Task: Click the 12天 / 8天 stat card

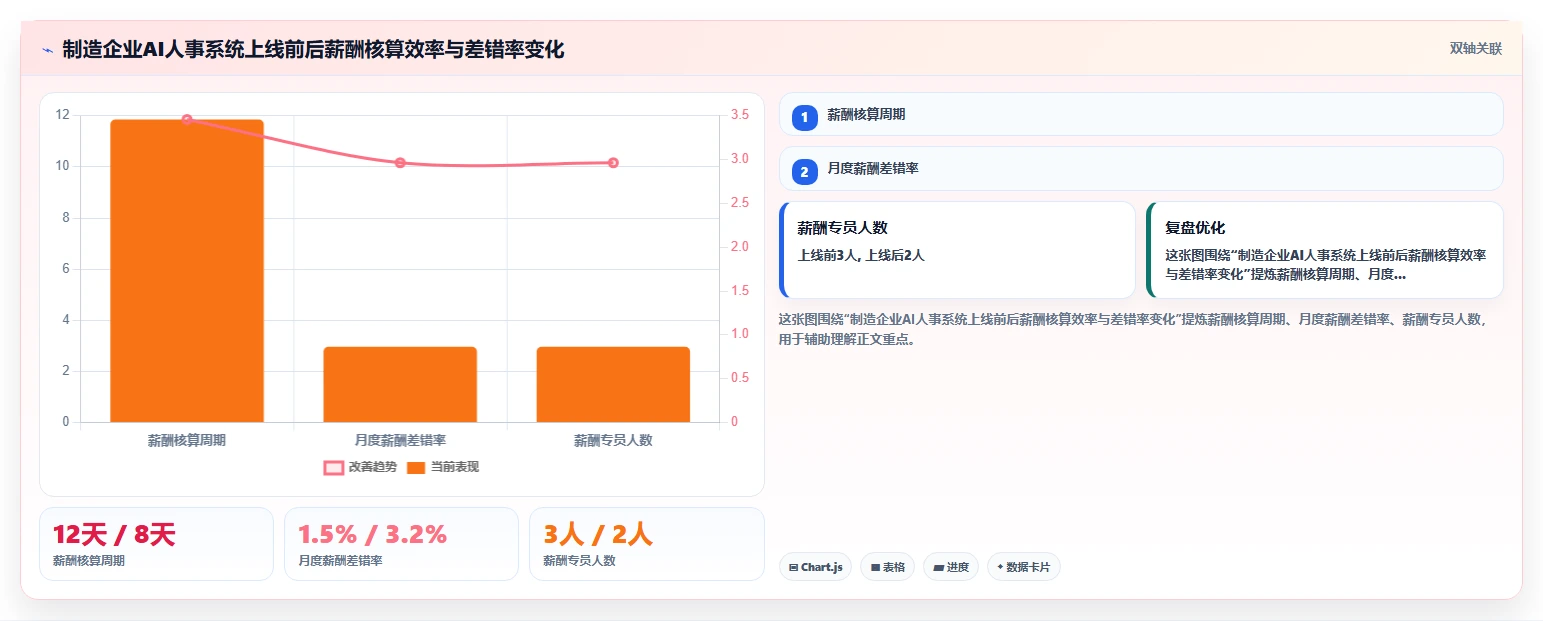Action: click(156, 544)
